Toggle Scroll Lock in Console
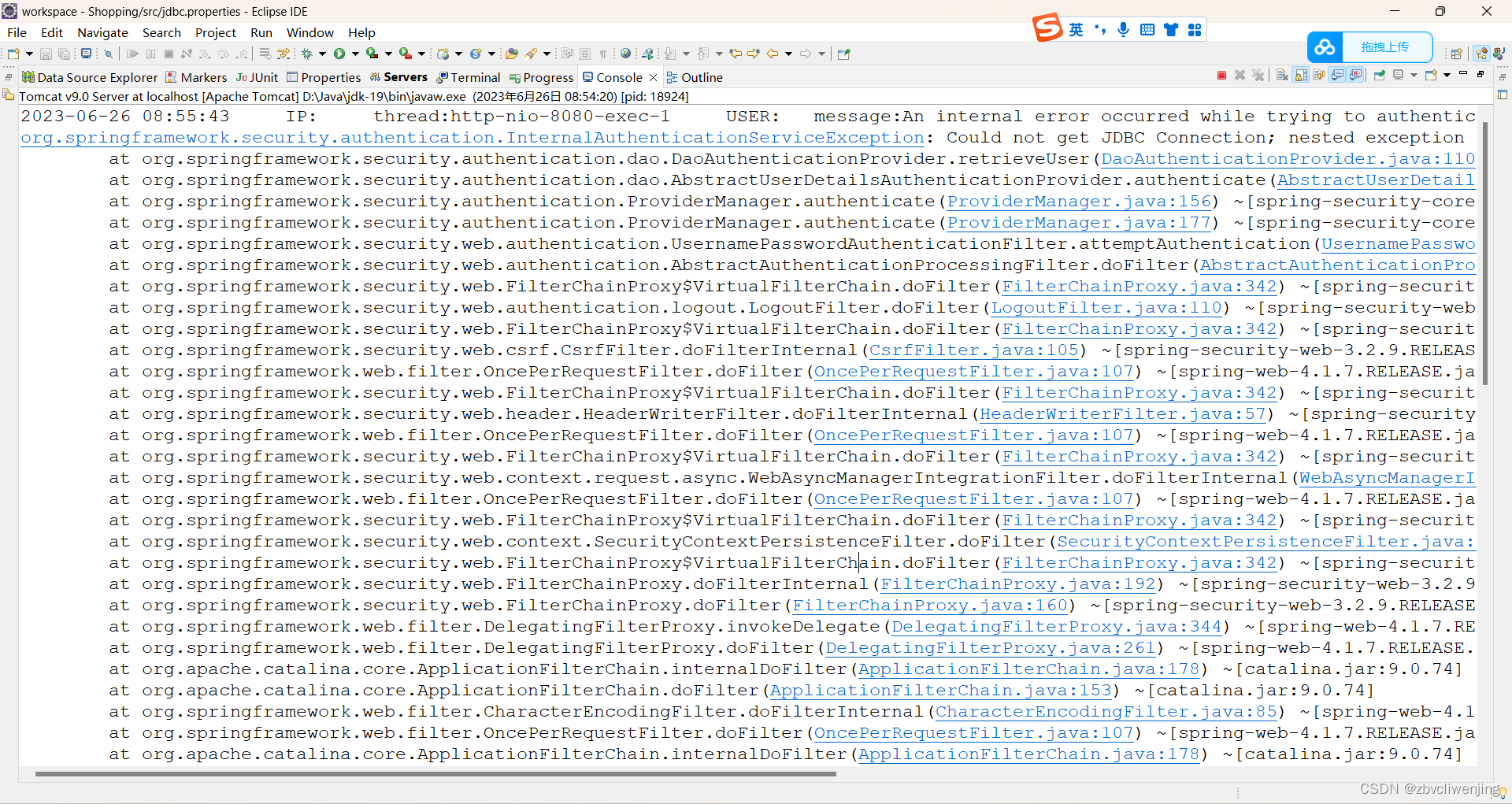This screenshot has height=804, width=1512. pos(1301,76)
